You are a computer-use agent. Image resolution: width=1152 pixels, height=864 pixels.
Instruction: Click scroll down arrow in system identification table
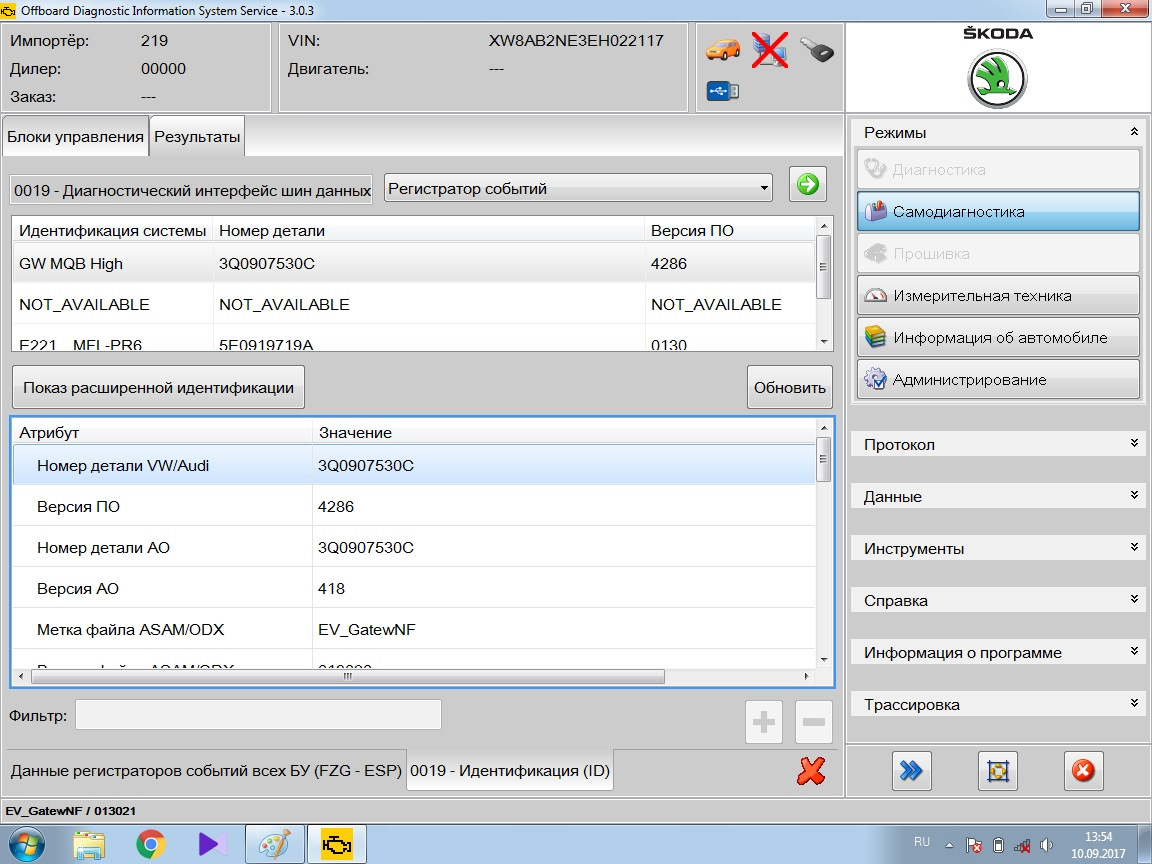[824, 342]
